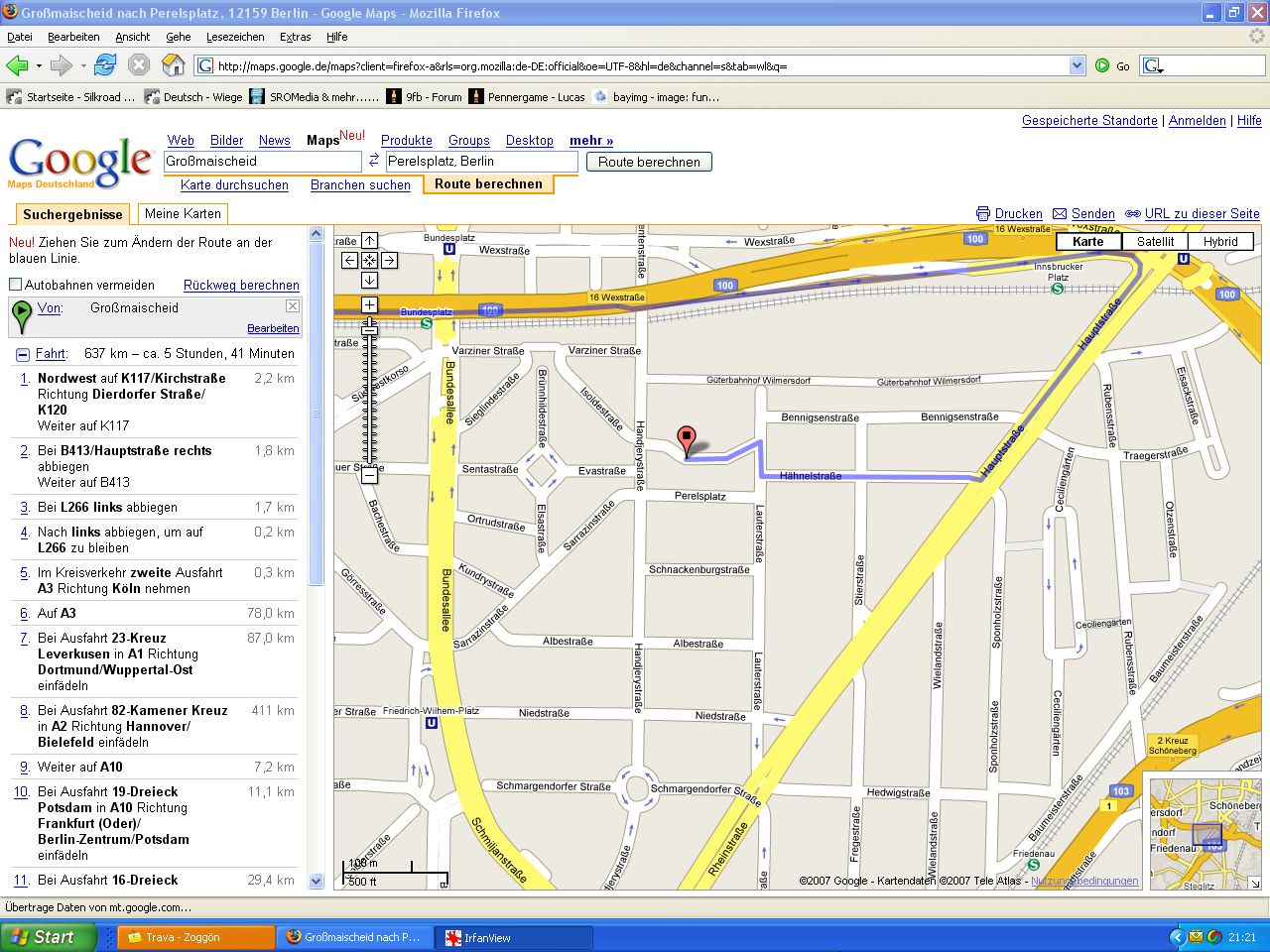Pan the map up with the arrow
This screenshot has height=952, width=1270.
(x=369, y=240)
